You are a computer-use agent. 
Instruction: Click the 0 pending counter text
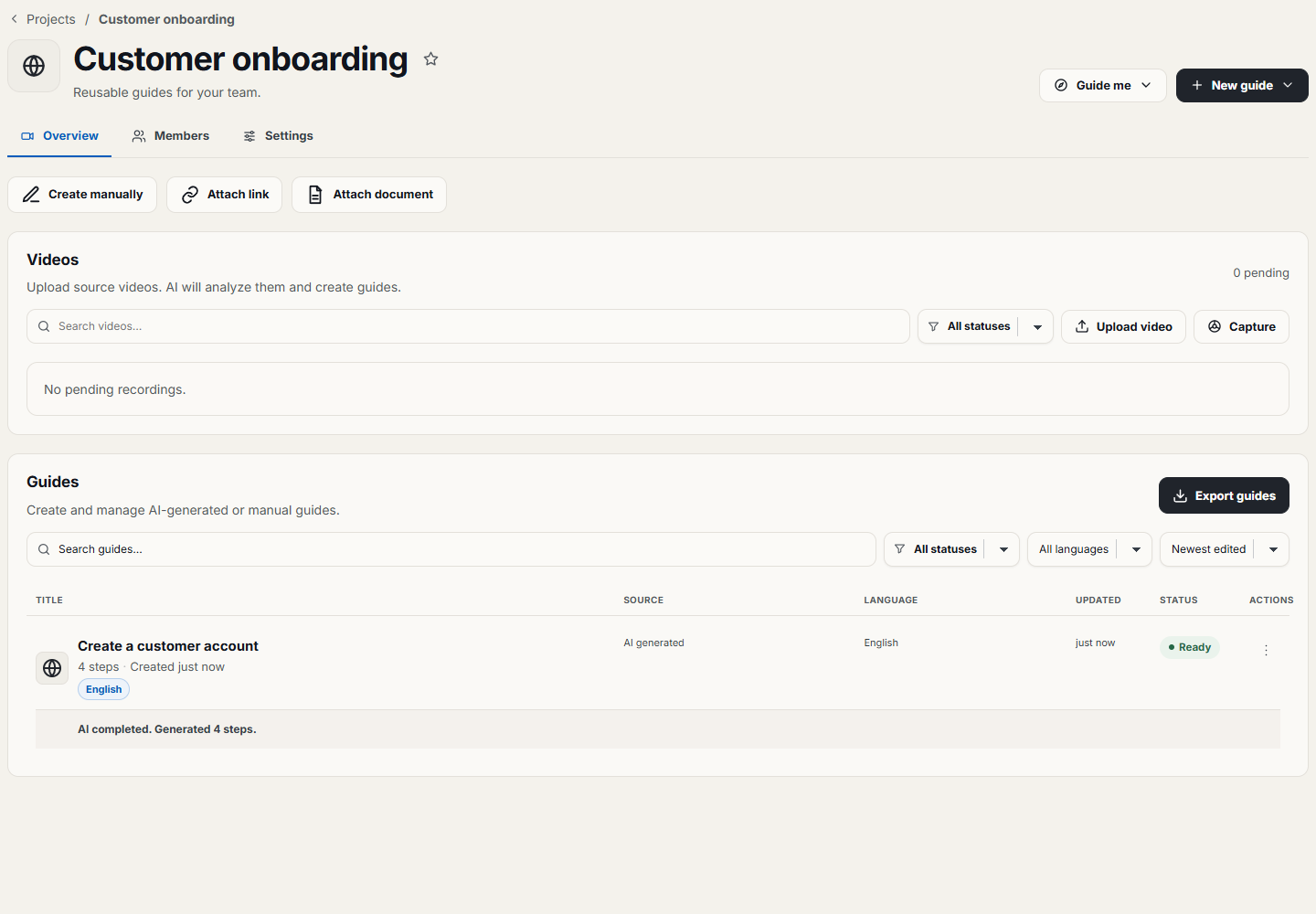pos(1261,272)
